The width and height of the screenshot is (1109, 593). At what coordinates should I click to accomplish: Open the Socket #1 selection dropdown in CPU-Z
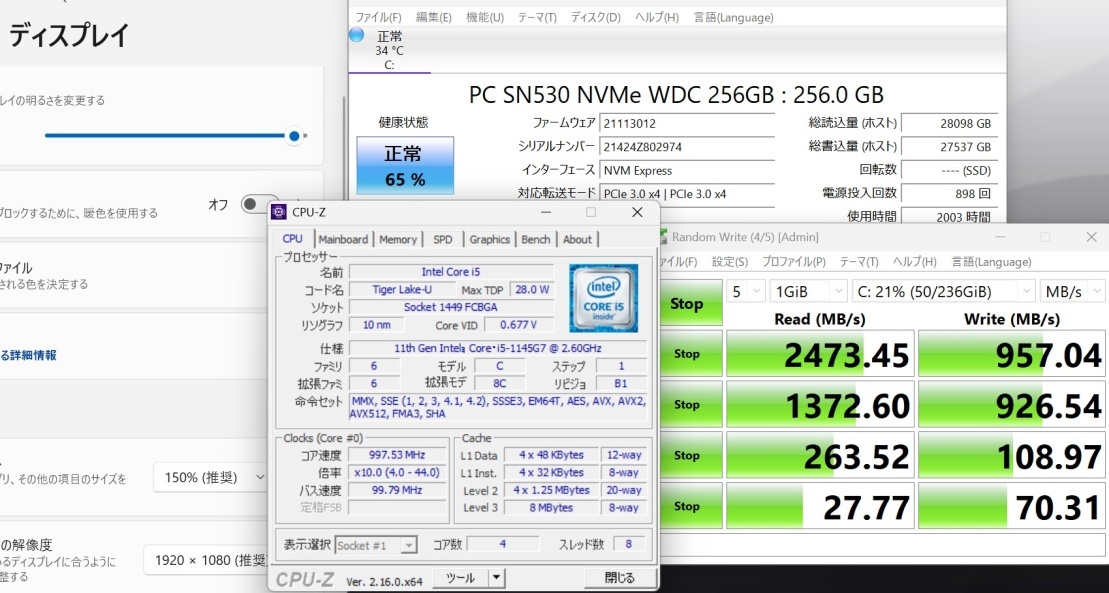[376, 545]
